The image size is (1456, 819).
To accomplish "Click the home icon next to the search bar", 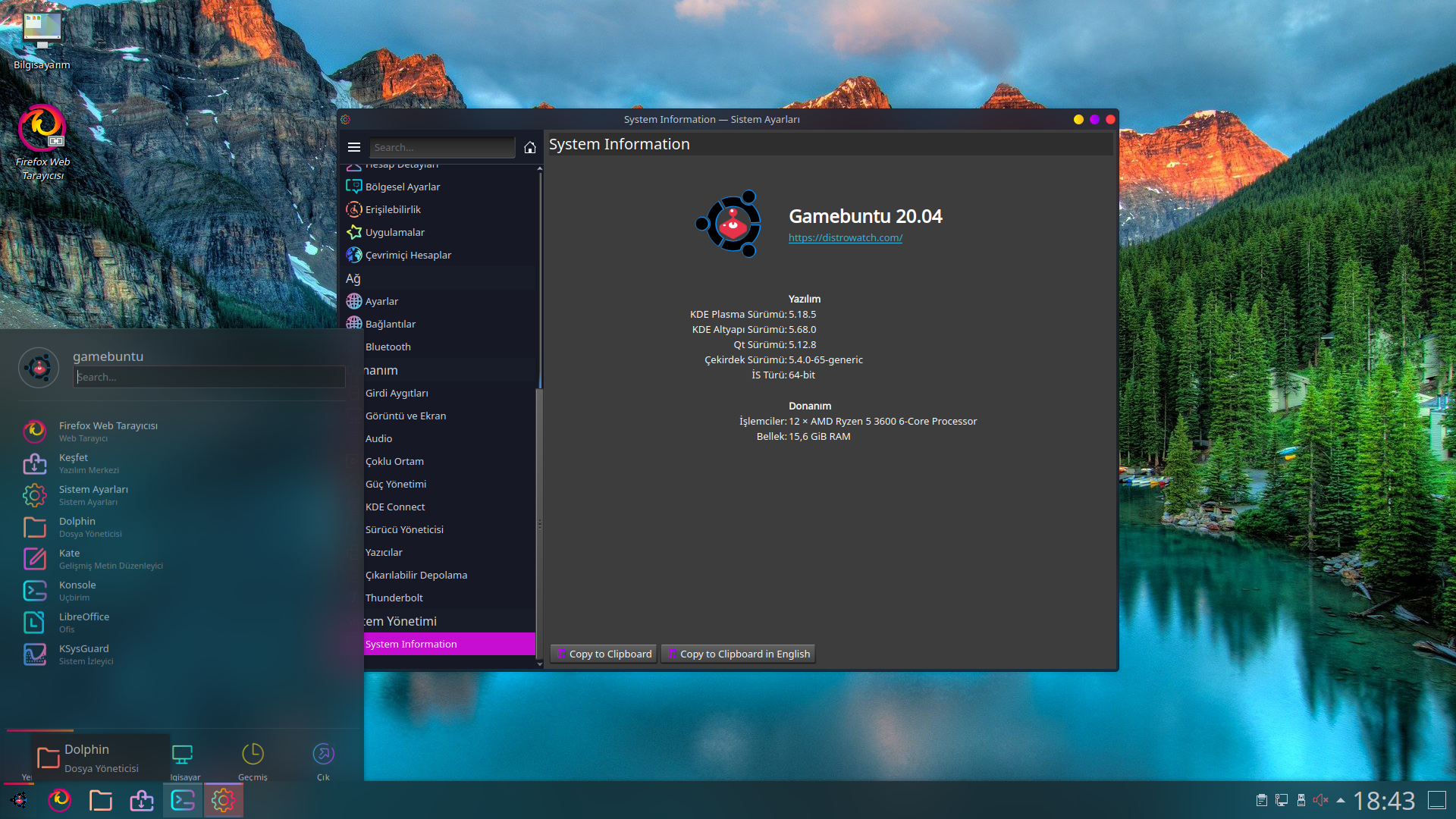I will pyautogui.click(x=529, y=147).
